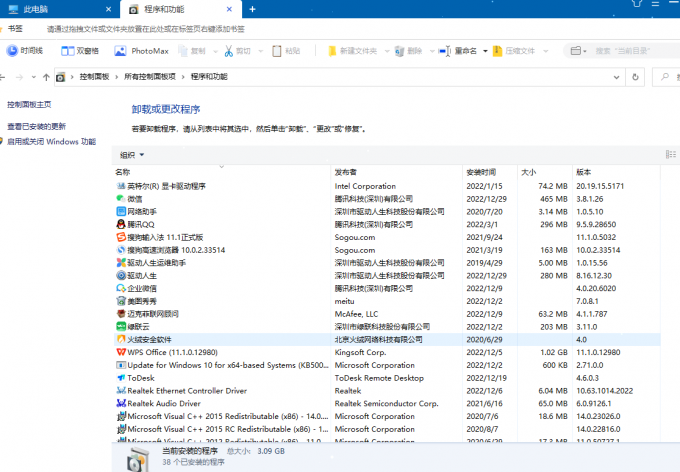The height and width of the screenshot is (472, 680).
Task: Open the 组织 organize dropdown
Action: click(132, 155)
